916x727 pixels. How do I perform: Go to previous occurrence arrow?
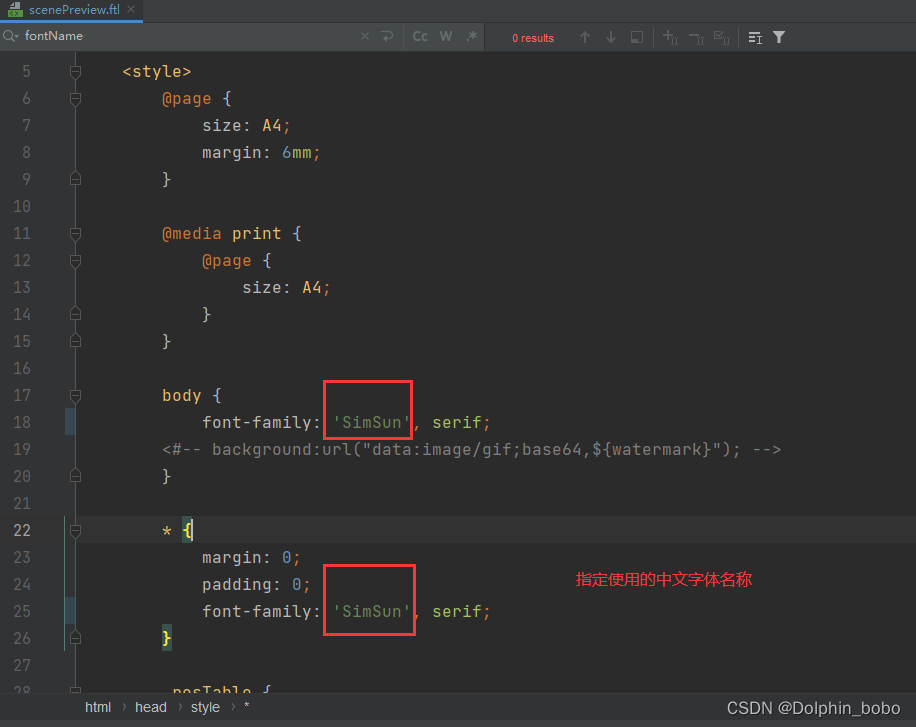(x=585, y=37)
